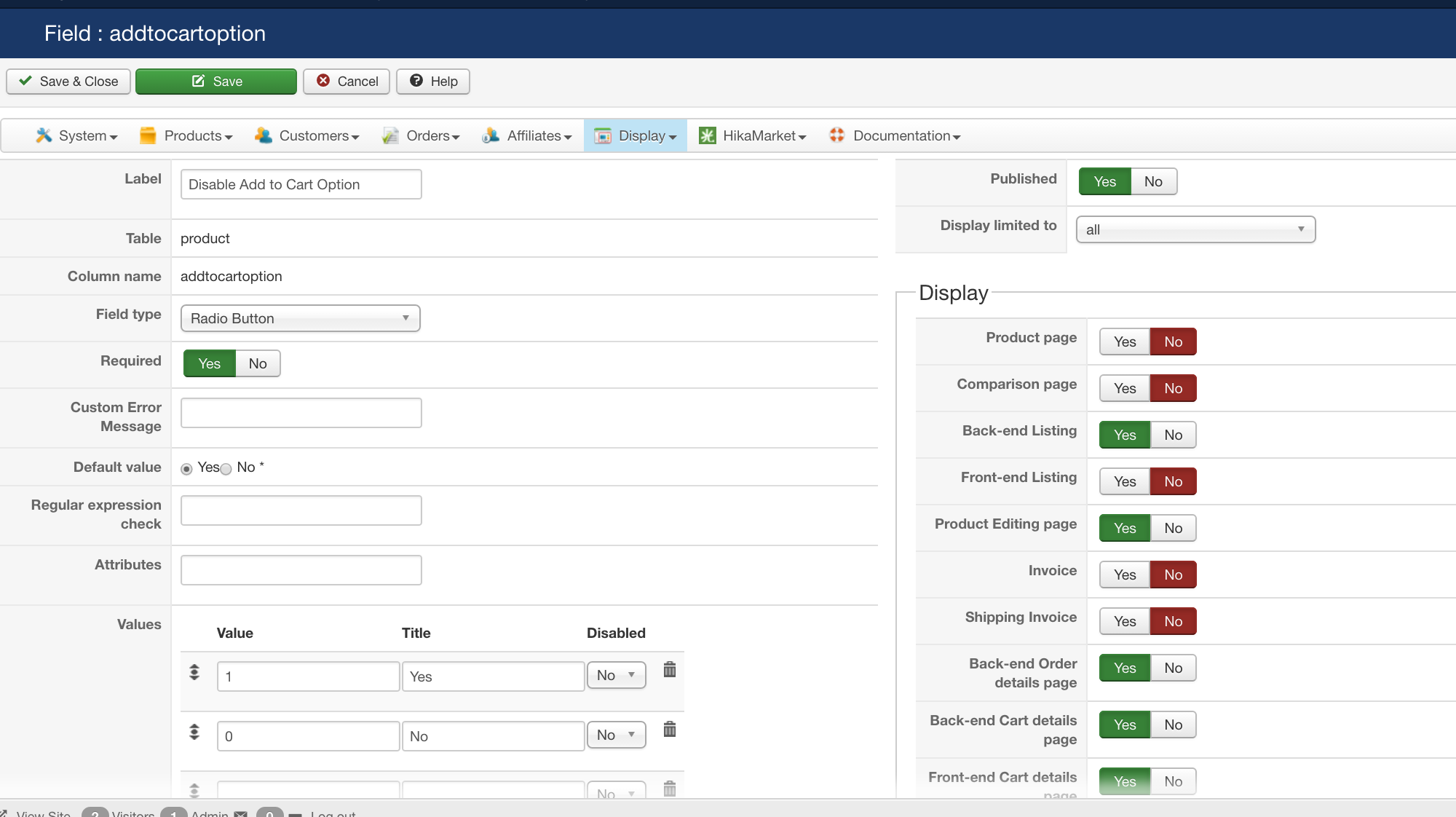The height and width of the screenshot is (817, 1456).
Task: Delete the empty third value row
Action: click(x=670, y=789)
